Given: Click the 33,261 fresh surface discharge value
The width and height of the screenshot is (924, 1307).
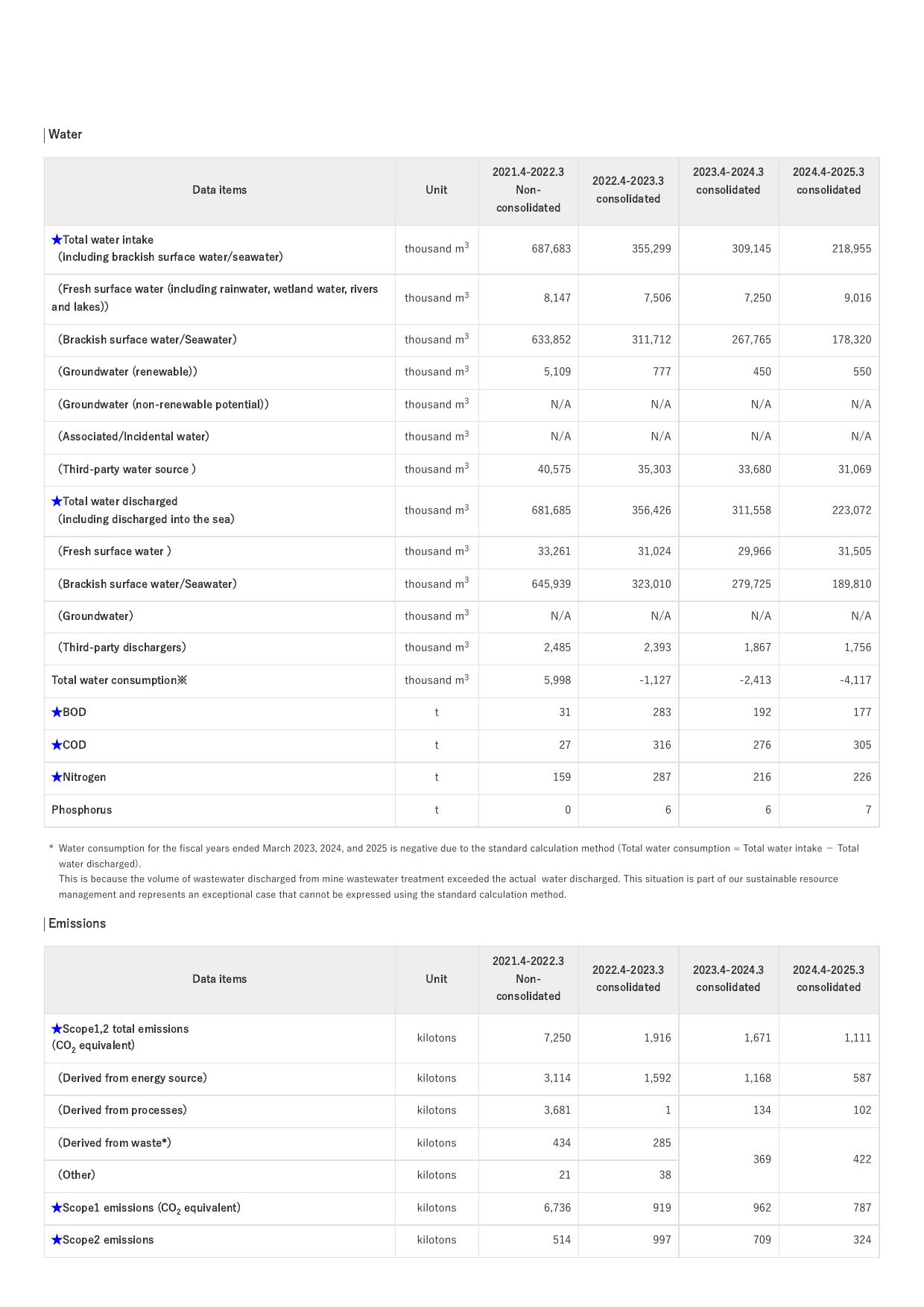Looking at the screenshot, I should (x=554, y=551).
